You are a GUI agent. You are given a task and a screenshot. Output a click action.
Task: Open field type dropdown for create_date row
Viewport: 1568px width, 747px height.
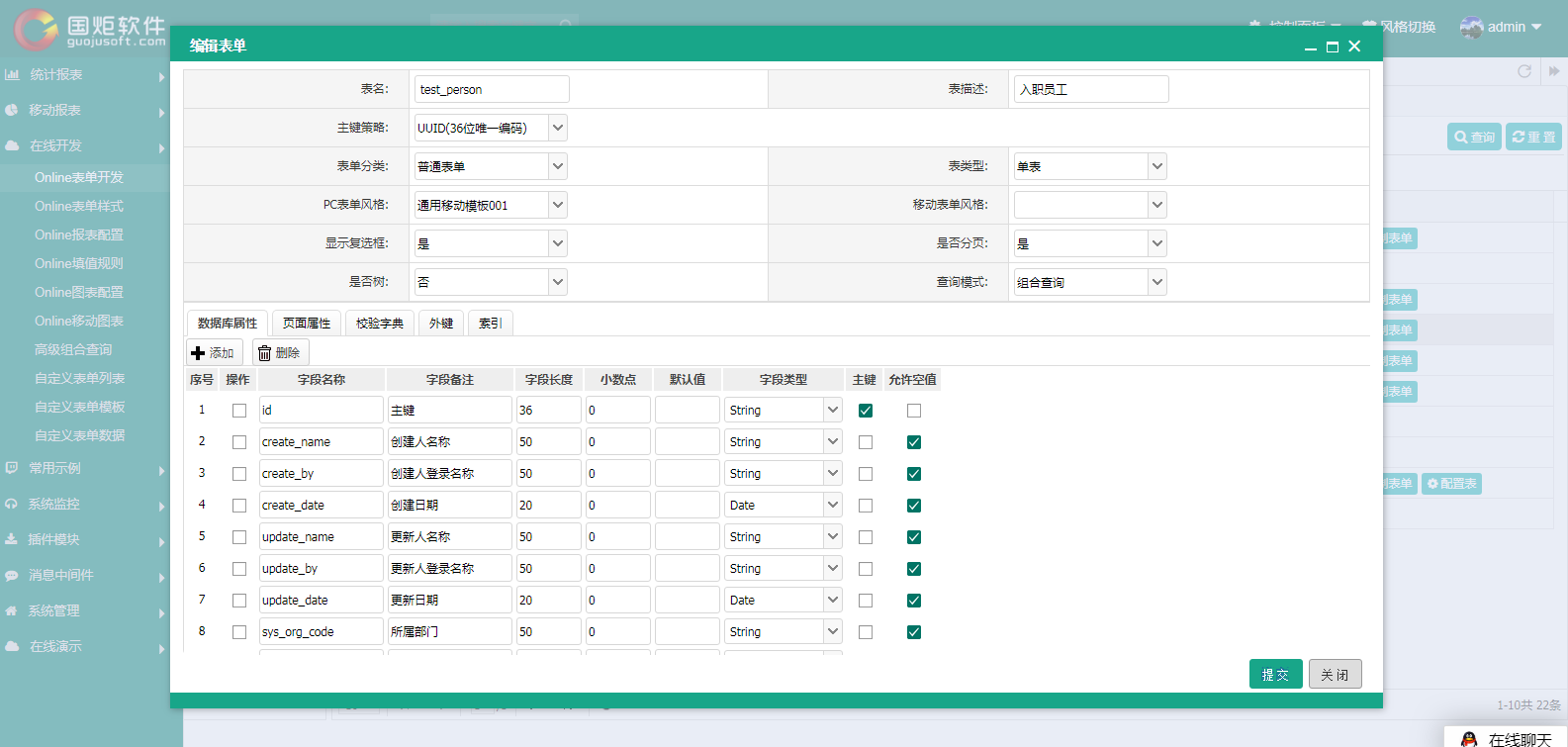click(x=783, y=506)
